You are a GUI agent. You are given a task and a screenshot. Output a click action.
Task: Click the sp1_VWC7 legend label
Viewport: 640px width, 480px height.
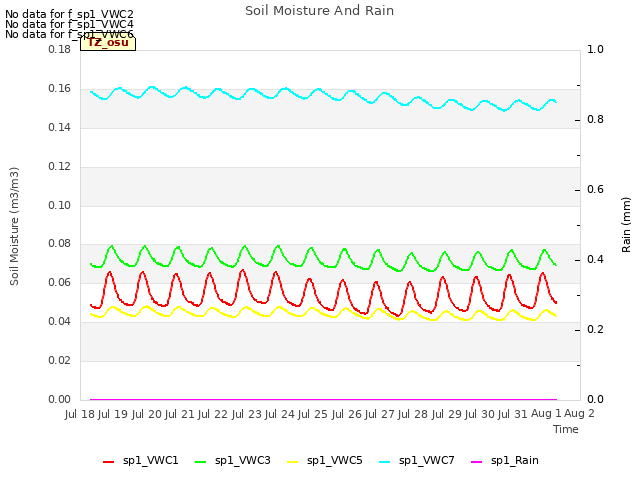427,460
